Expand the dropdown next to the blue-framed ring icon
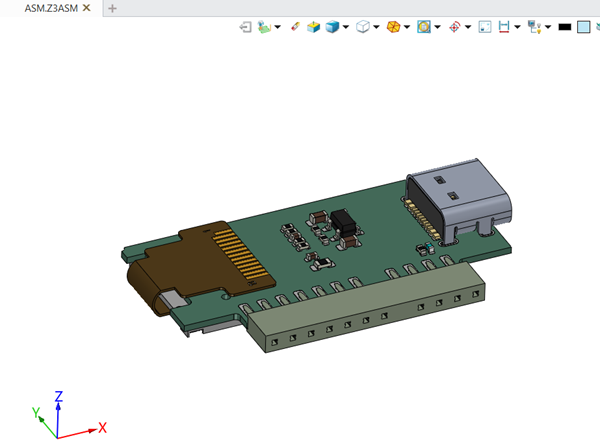Image resolution: width=600 pixels, height=447 pixels. tap(437, 27)
